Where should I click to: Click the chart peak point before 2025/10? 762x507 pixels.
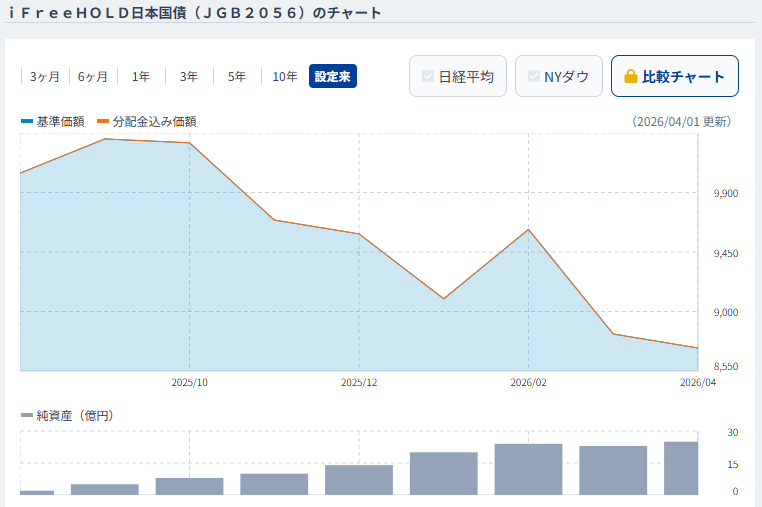pos(104,139)
